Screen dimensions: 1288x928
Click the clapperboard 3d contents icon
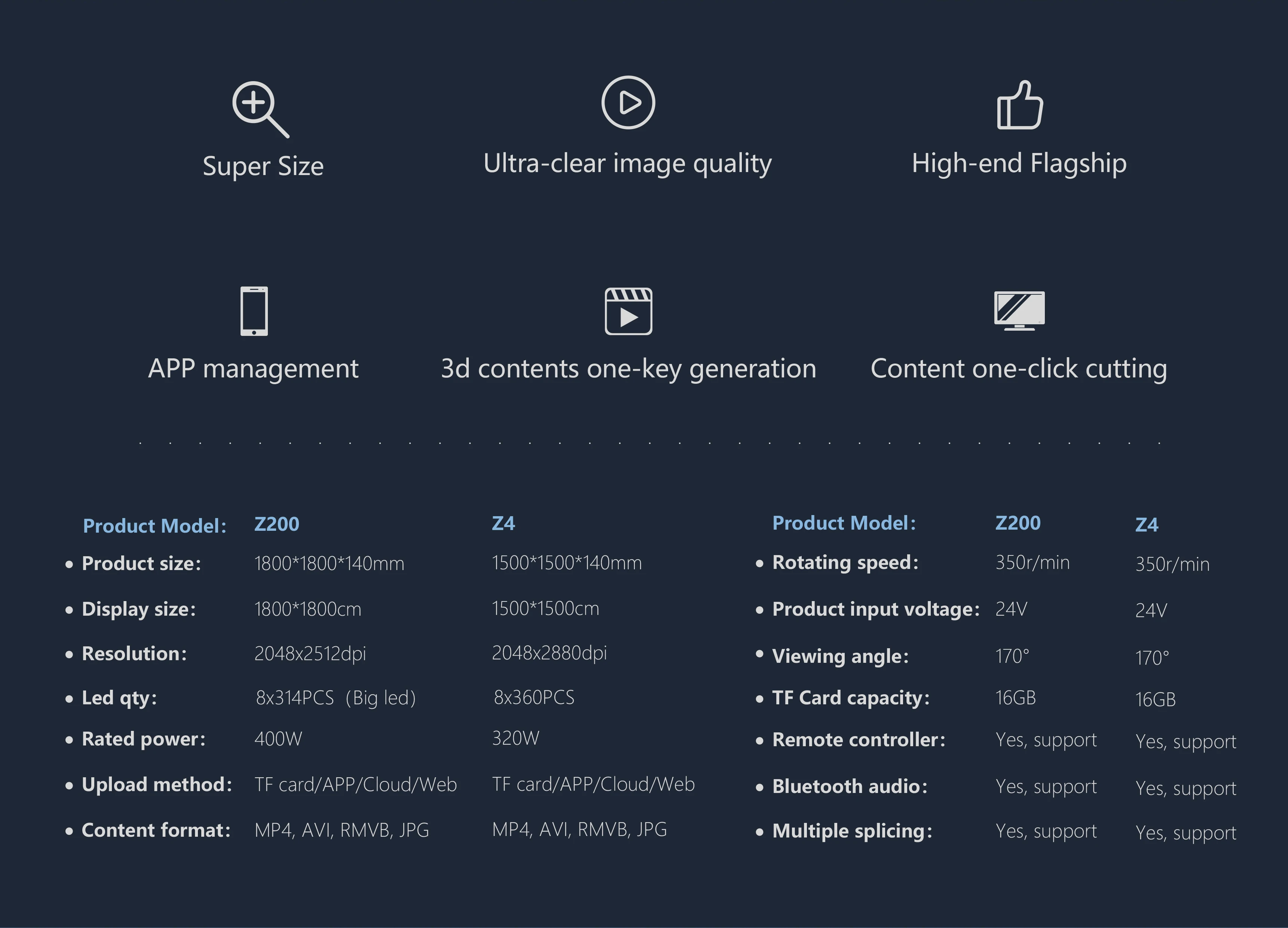pos(628,311)
